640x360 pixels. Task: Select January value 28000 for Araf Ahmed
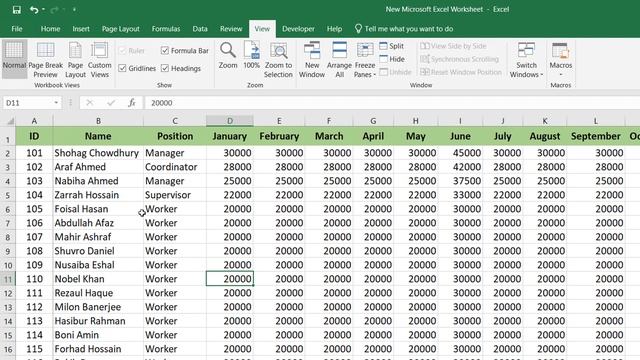pyautogui.click(x=230, y=167)
